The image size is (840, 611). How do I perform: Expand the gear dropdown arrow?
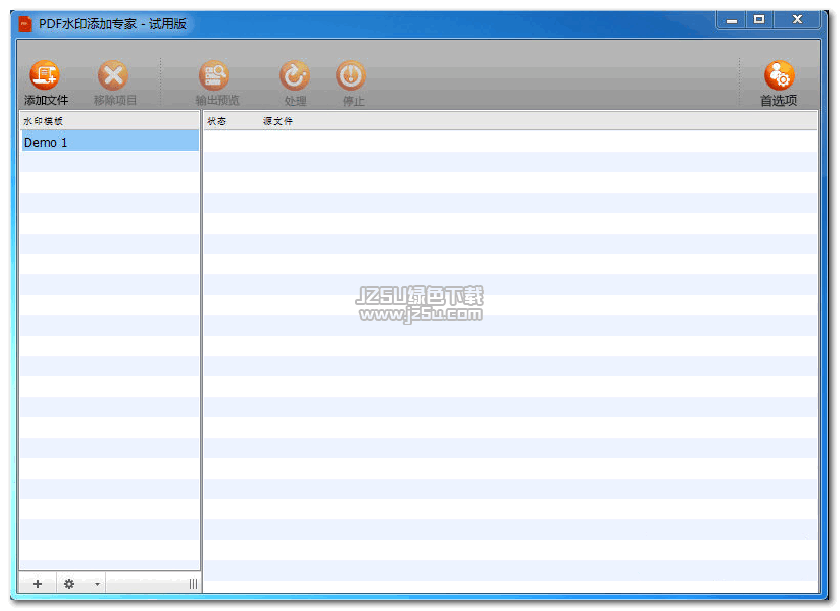97,584
